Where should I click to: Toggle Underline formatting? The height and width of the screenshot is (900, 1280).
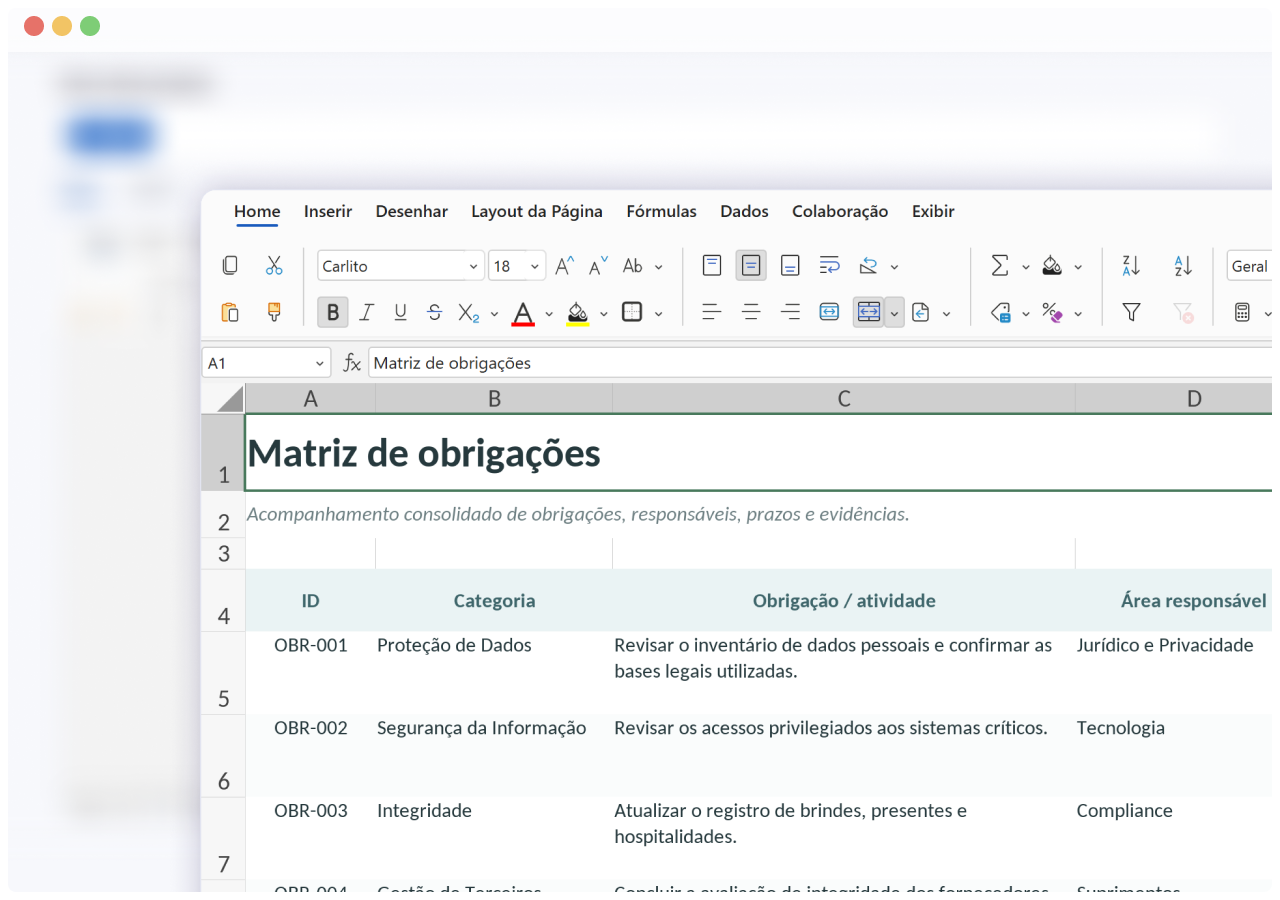400,312
